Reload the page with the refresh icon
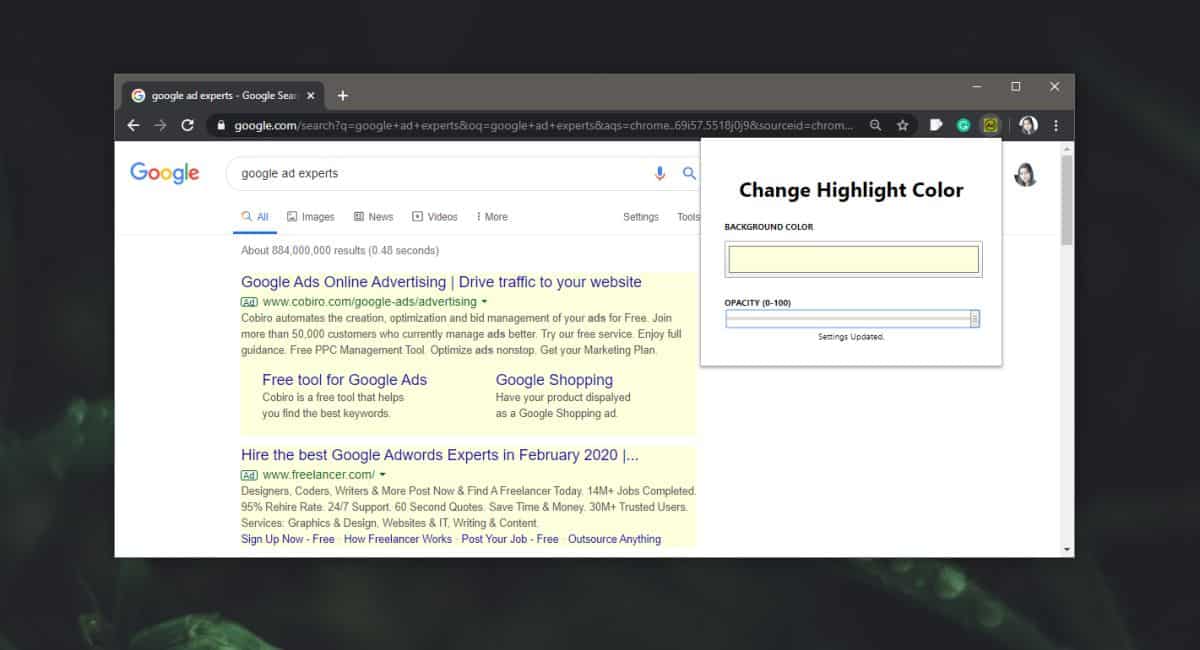Image resolution: width=1200 pixels, height=650 pixels. (x=187, y=125)
